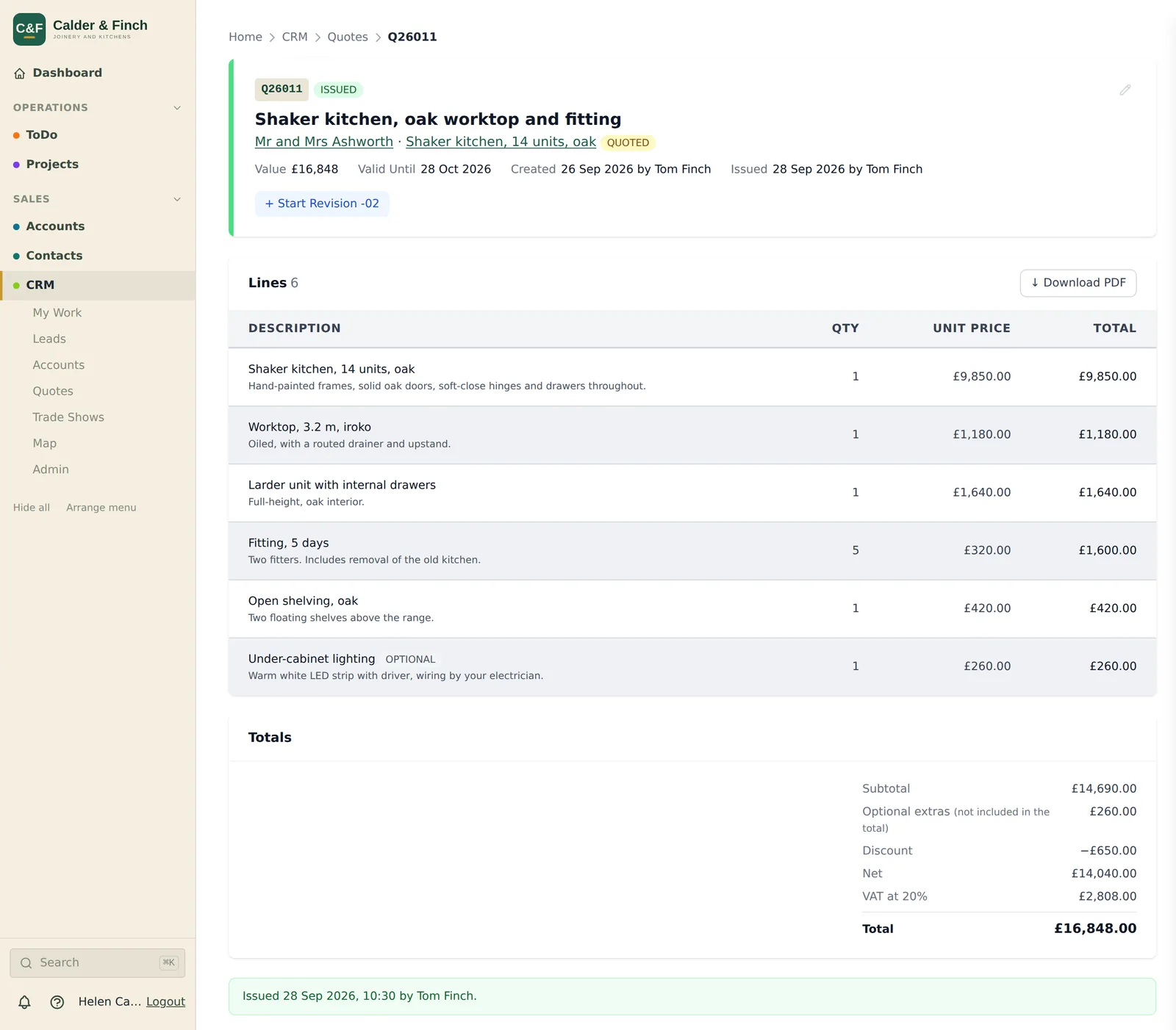Screen dimensions: 1176x1030
Task: Open Dashboard via its home icon
Action: 20,73
